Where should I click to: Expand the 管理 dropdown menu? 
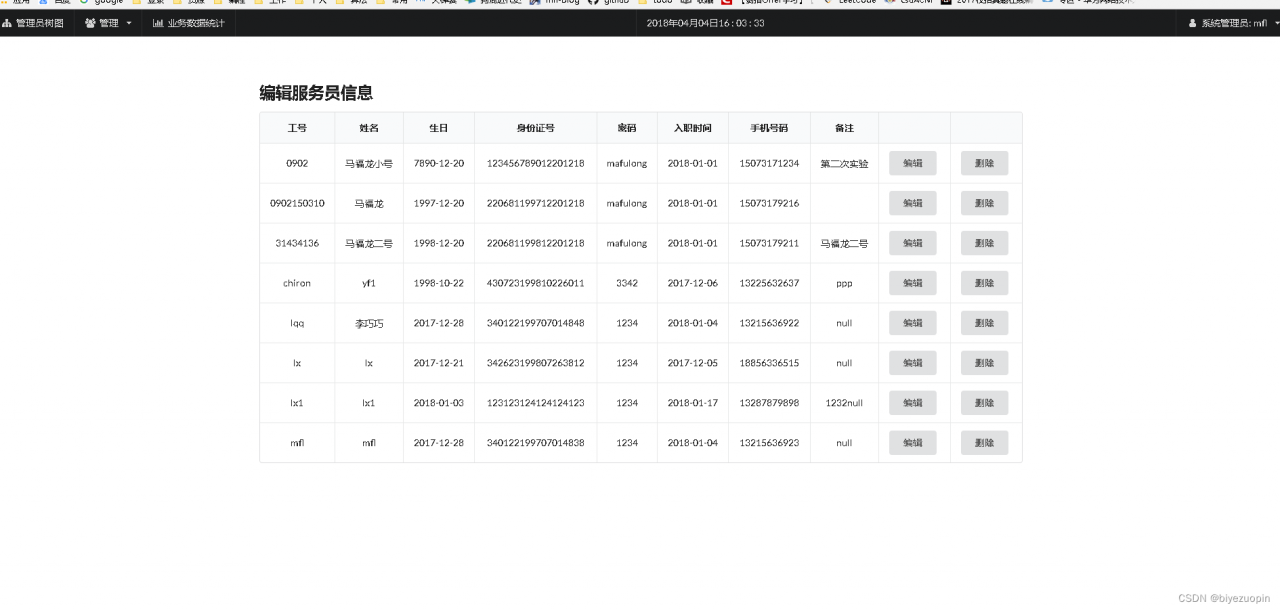coord(108,23)
